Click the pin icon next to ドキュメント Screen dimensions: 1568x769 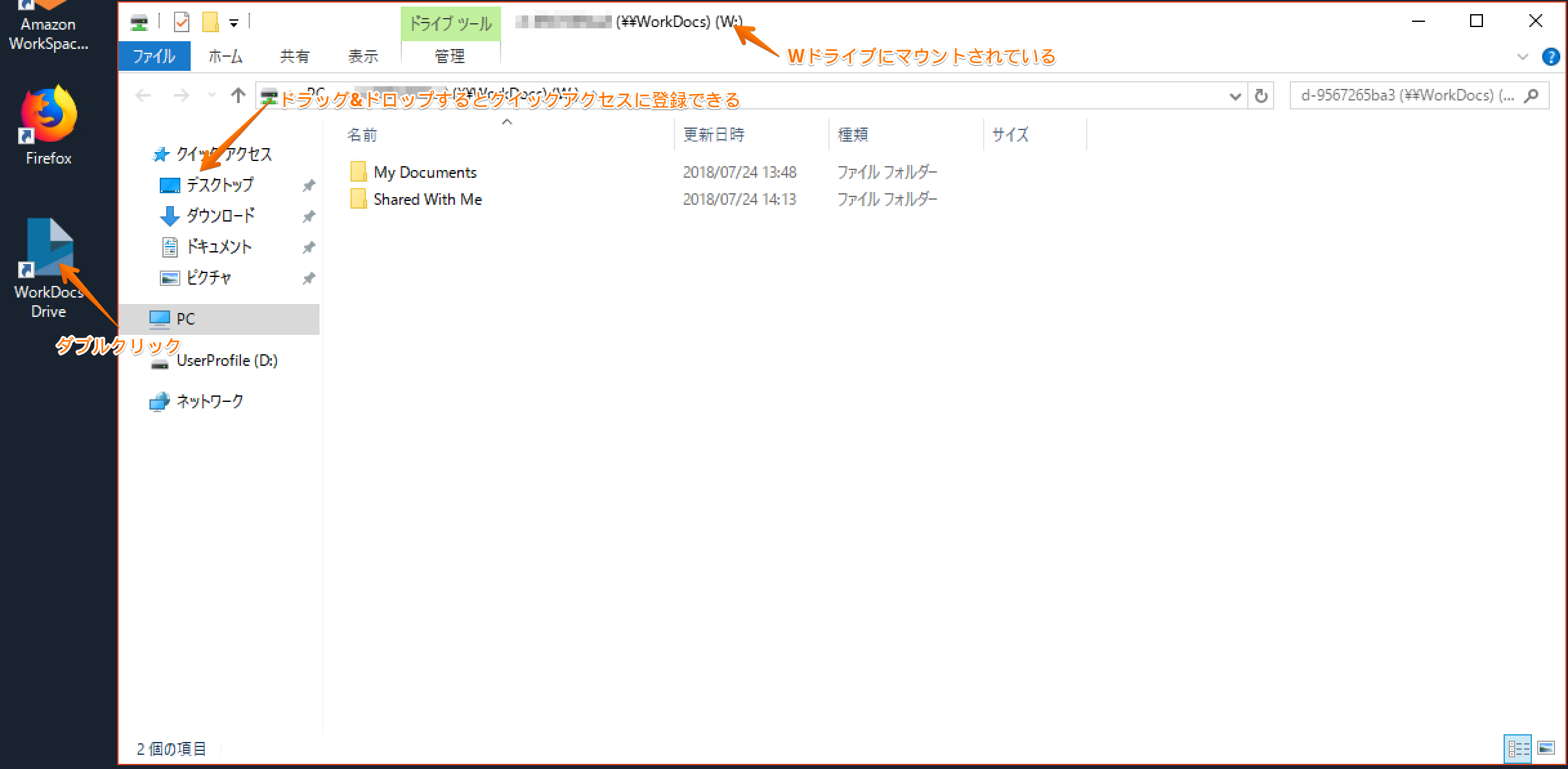click(x=309, y=247)
